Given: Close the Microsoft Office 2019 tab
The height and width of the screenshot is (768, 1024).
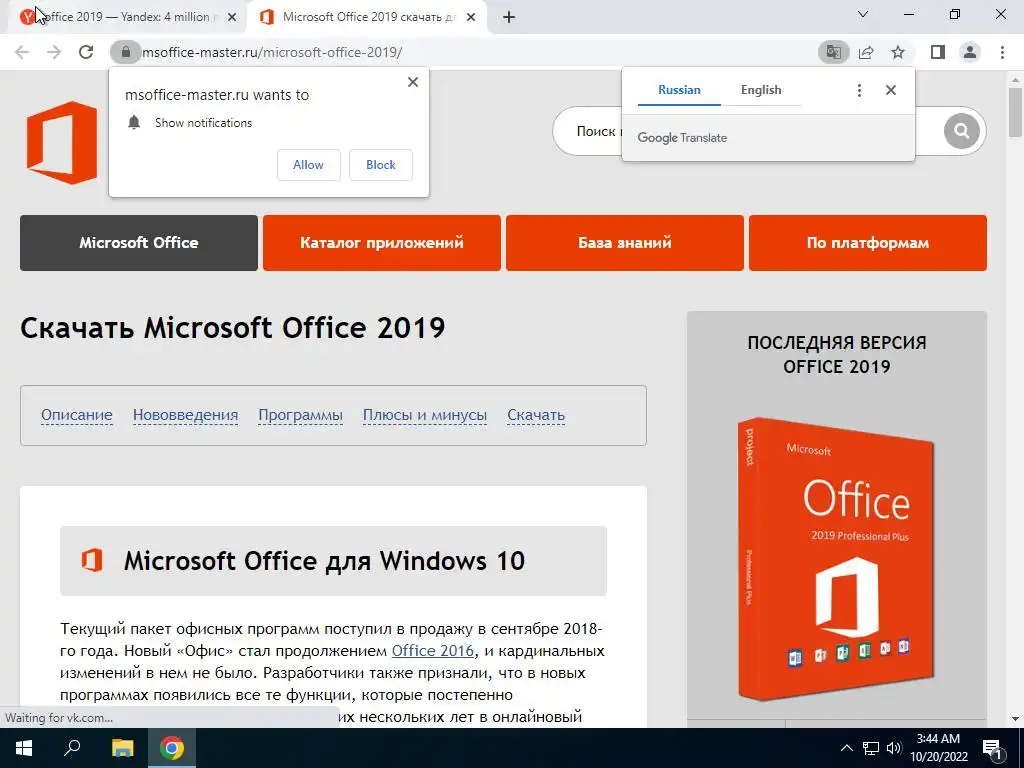Looking at the screenshot, I should [471, 17].
